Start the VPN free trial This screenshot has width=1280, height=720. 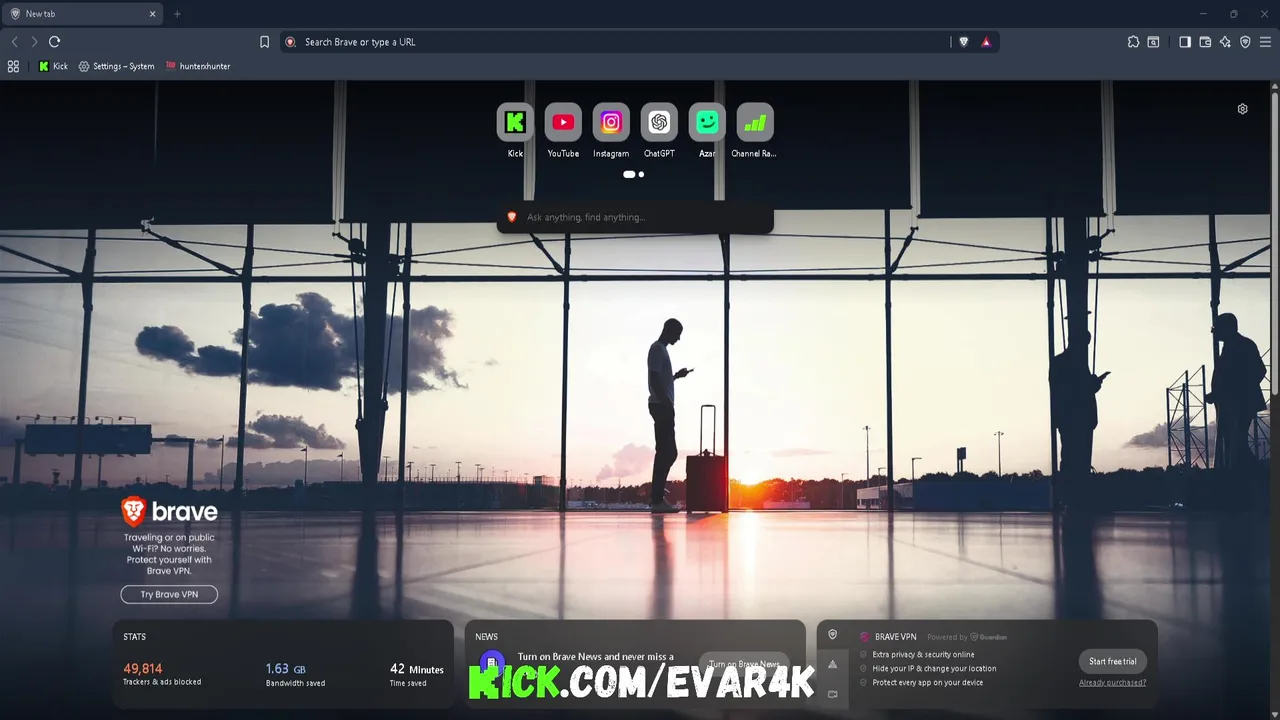(x=1112, y=661)
